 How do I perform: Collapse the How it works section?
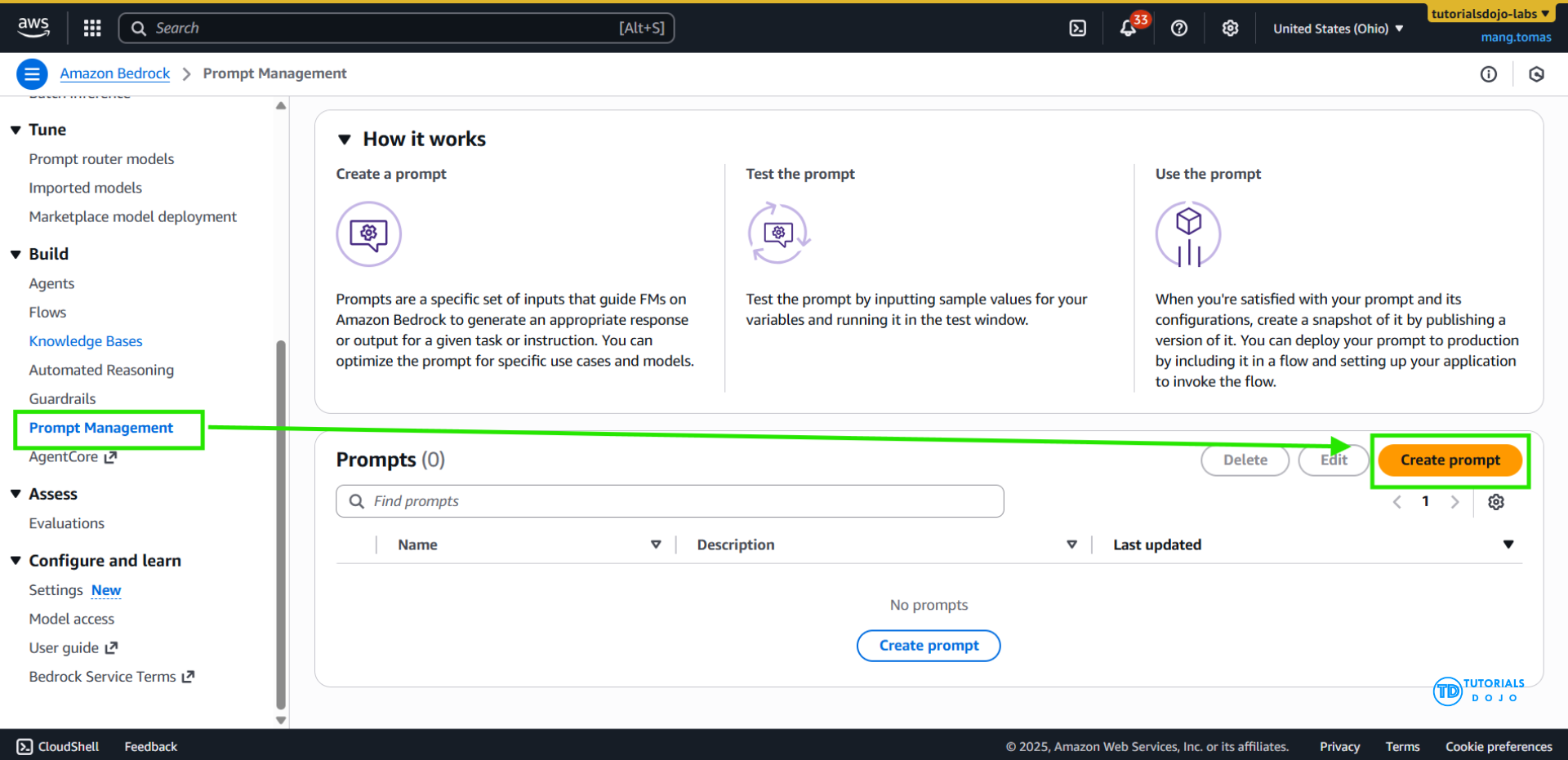click(344, 139)
